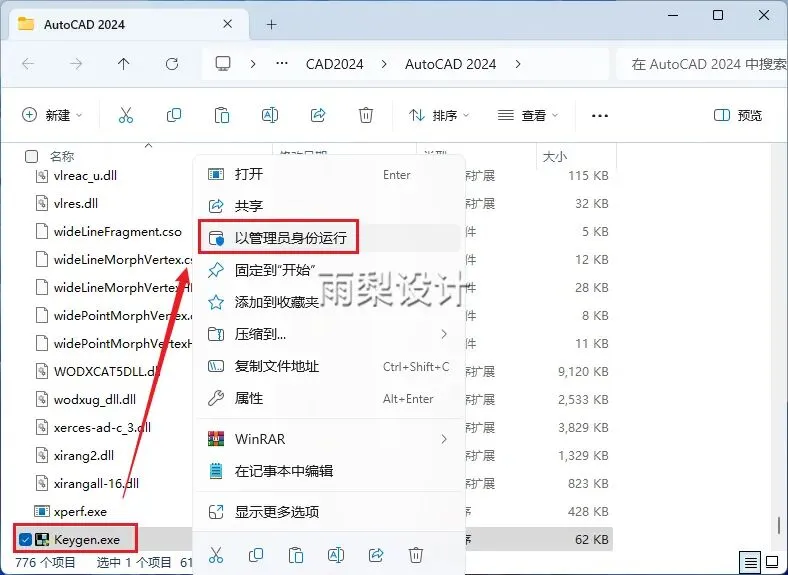
Task: Choose 显示更多选项 menu entry
Action: click(x=329, y=512)
